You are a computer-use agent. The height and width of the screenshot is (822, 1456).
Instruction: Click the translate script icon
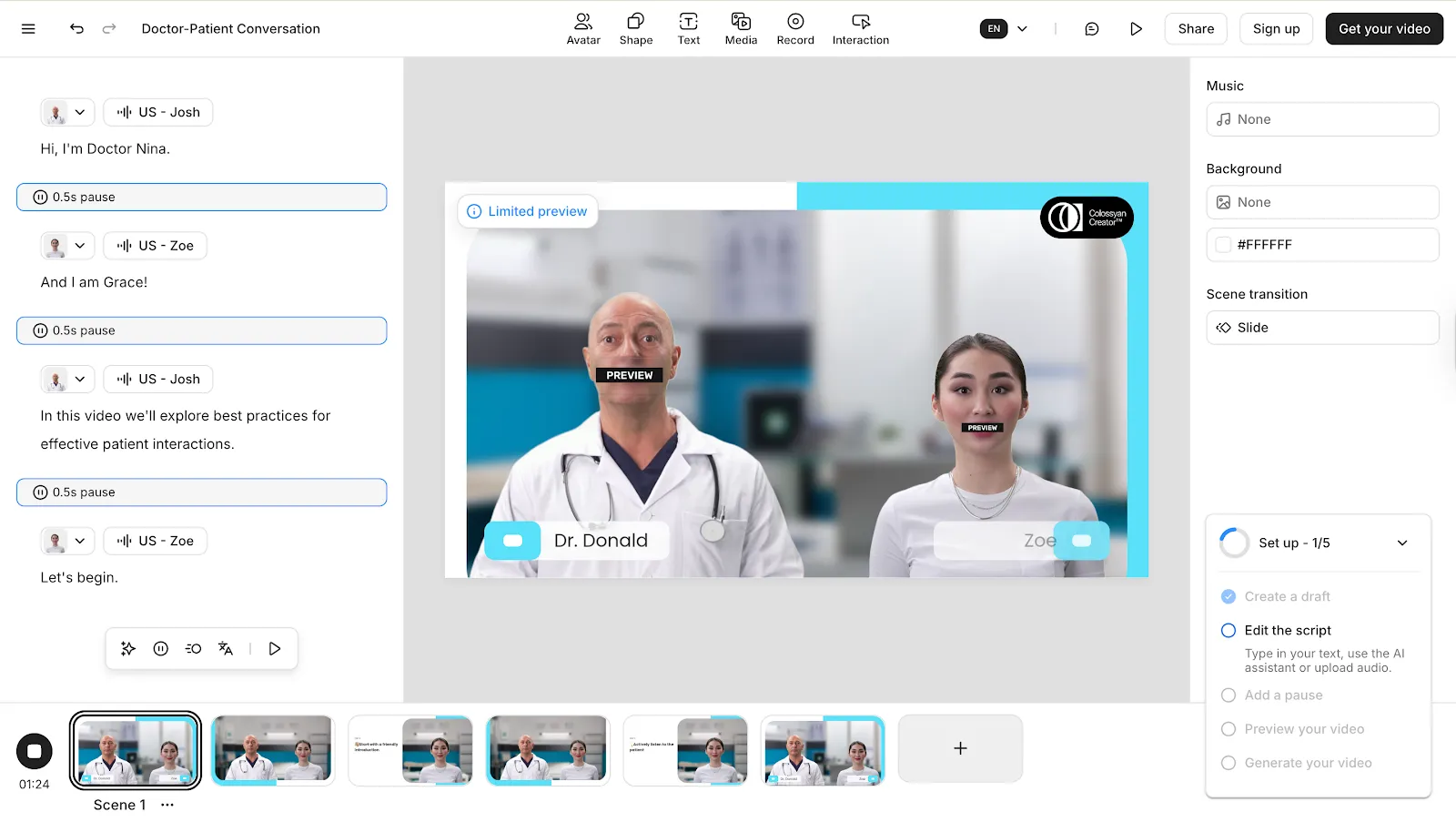point(226,649)
